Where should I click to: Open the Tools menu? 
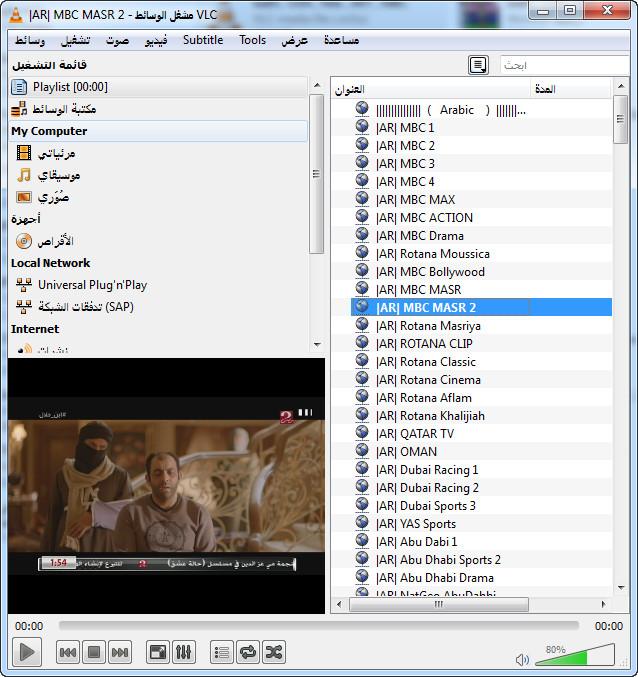click(x=253, y=40)
